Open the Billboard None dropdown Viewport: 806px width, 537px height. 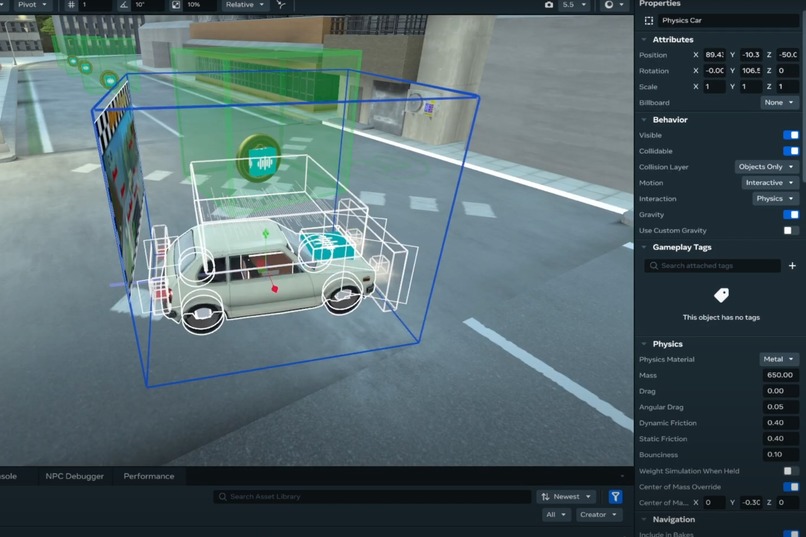click(779, 103)
